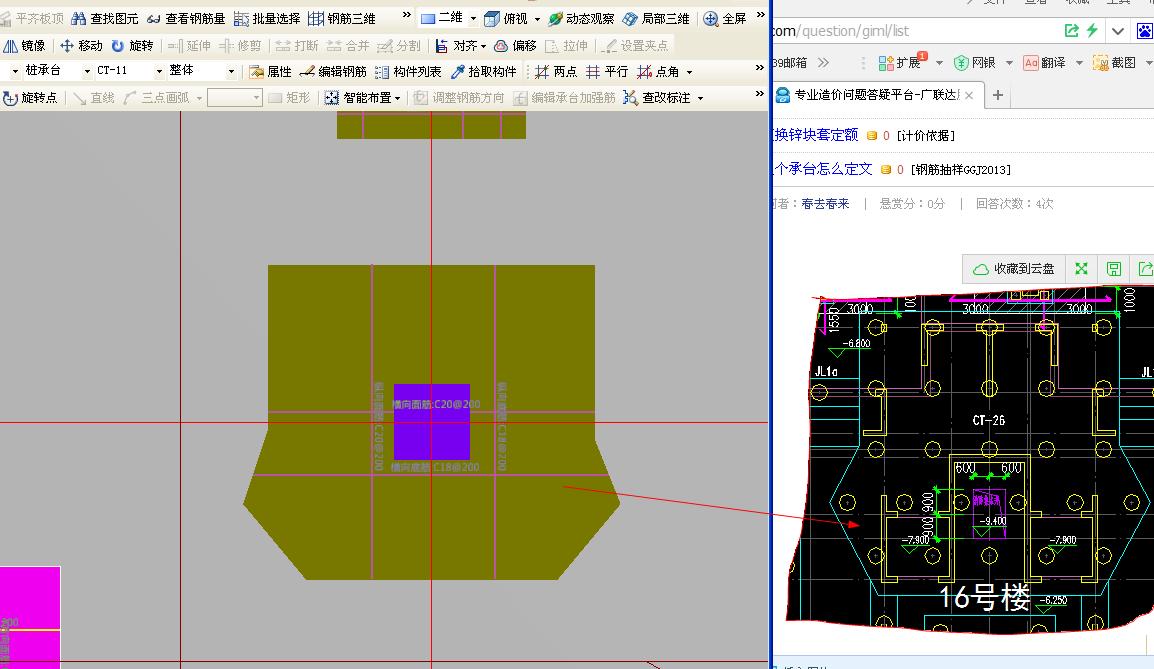Open a new browser tab
Image resolution: width=1154 pixels, height=669 pixels.
tap(998, 95)
